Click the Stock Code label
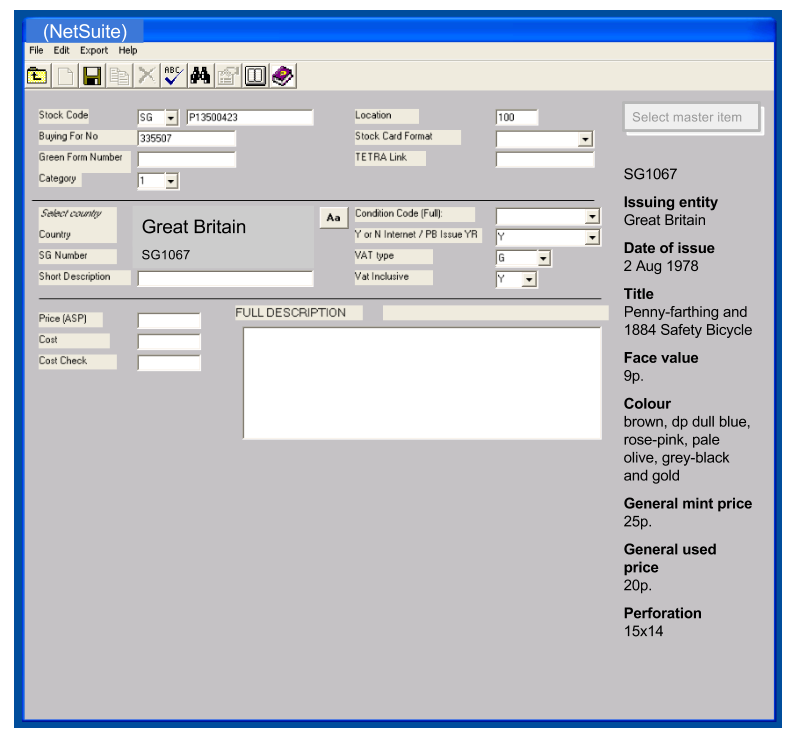793x737 pixels. [64, 115]
